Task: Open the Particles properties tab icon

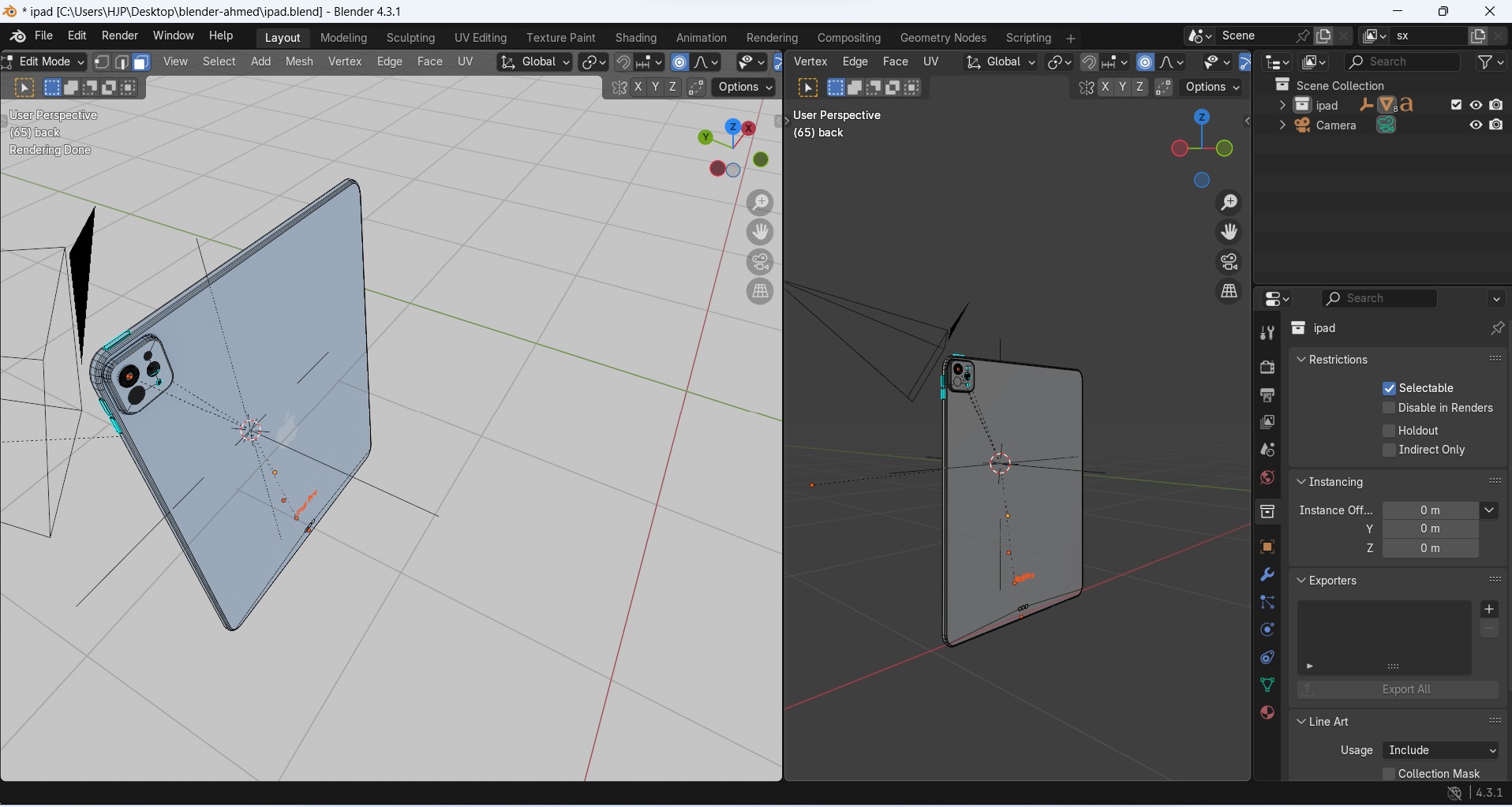Action: coord(1267,603)
